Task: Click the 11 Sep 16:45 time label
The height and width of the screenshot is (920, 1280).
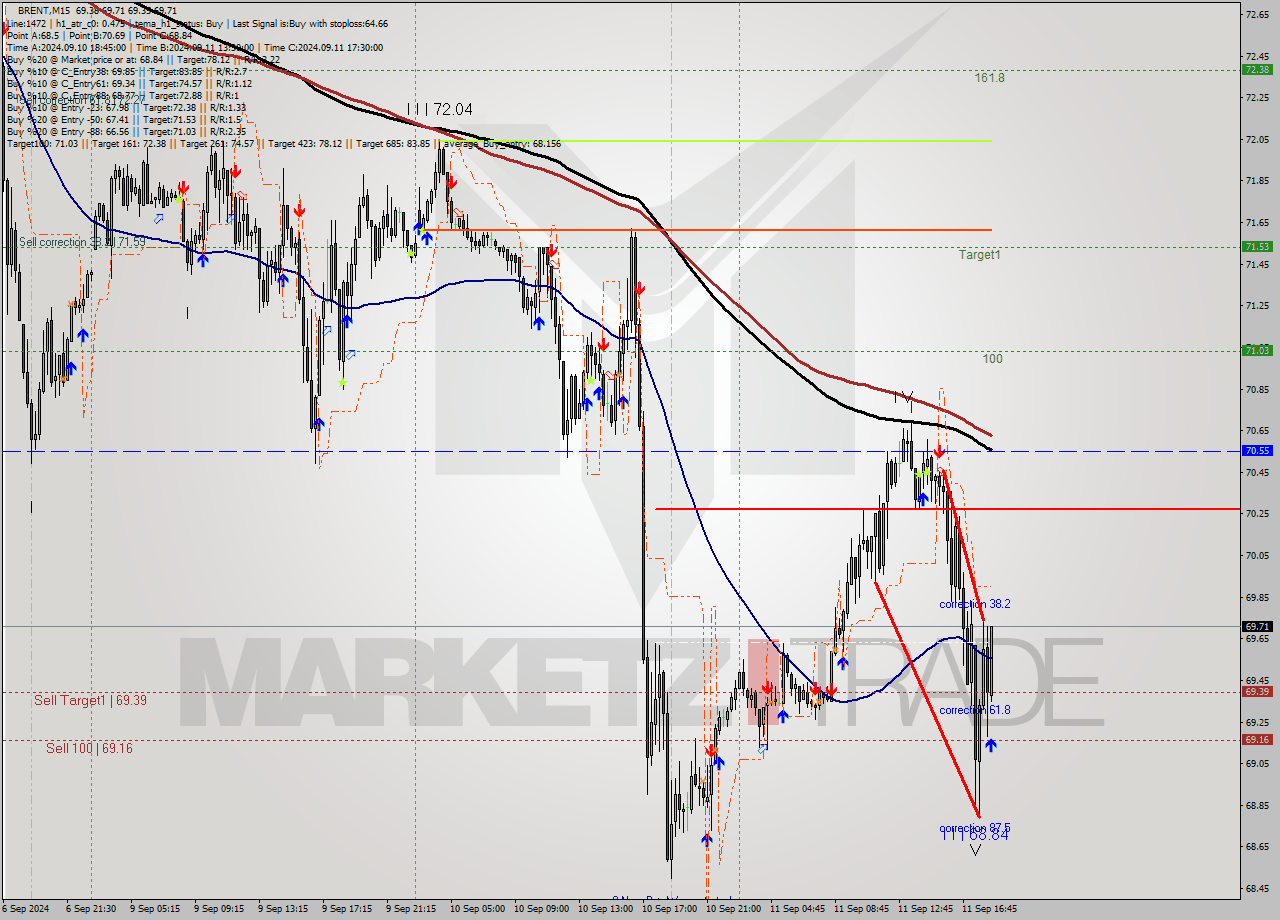Action: point(989,909)
